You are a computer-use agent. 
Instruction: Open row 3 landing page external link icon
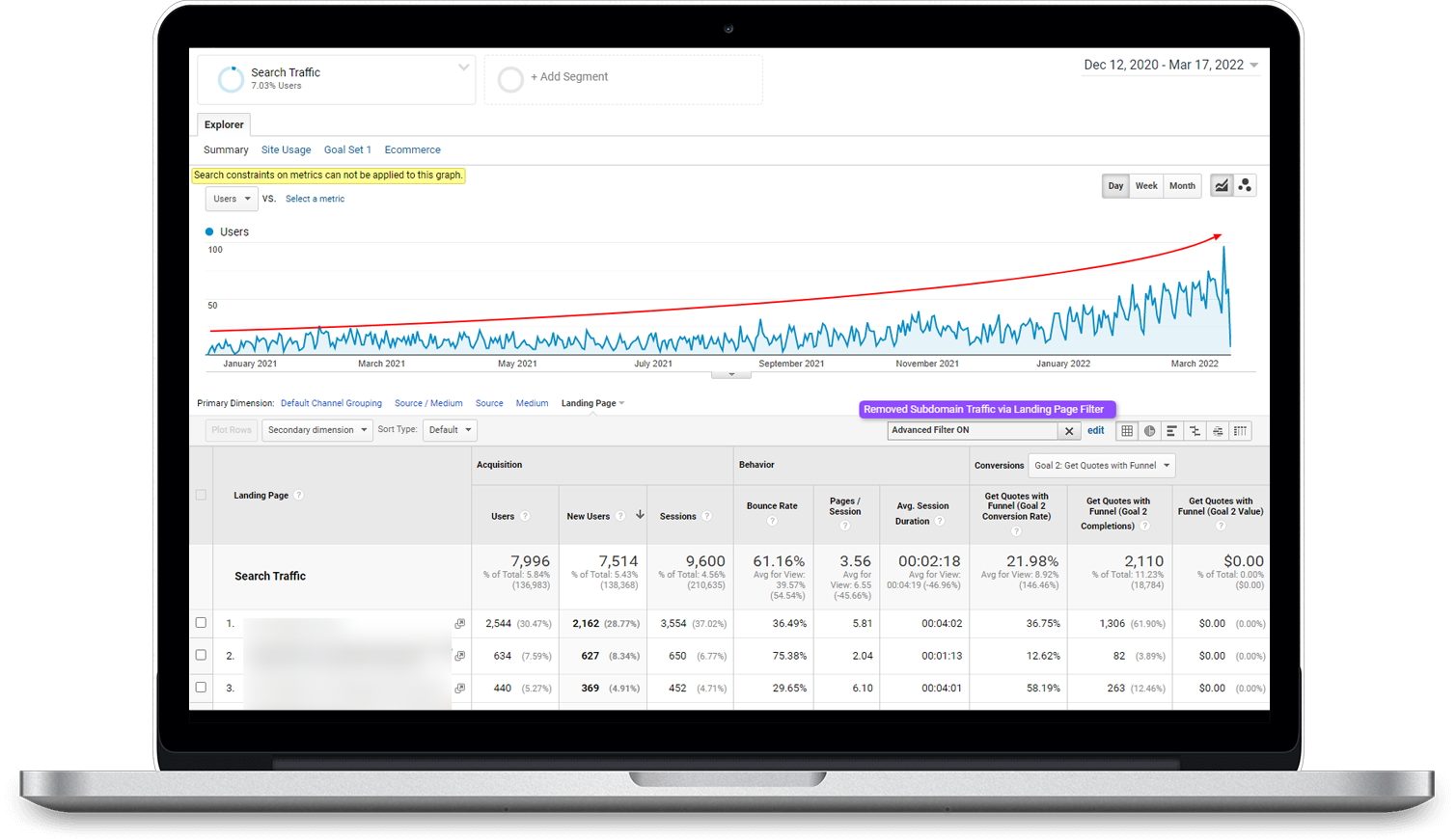pos(460,689)
